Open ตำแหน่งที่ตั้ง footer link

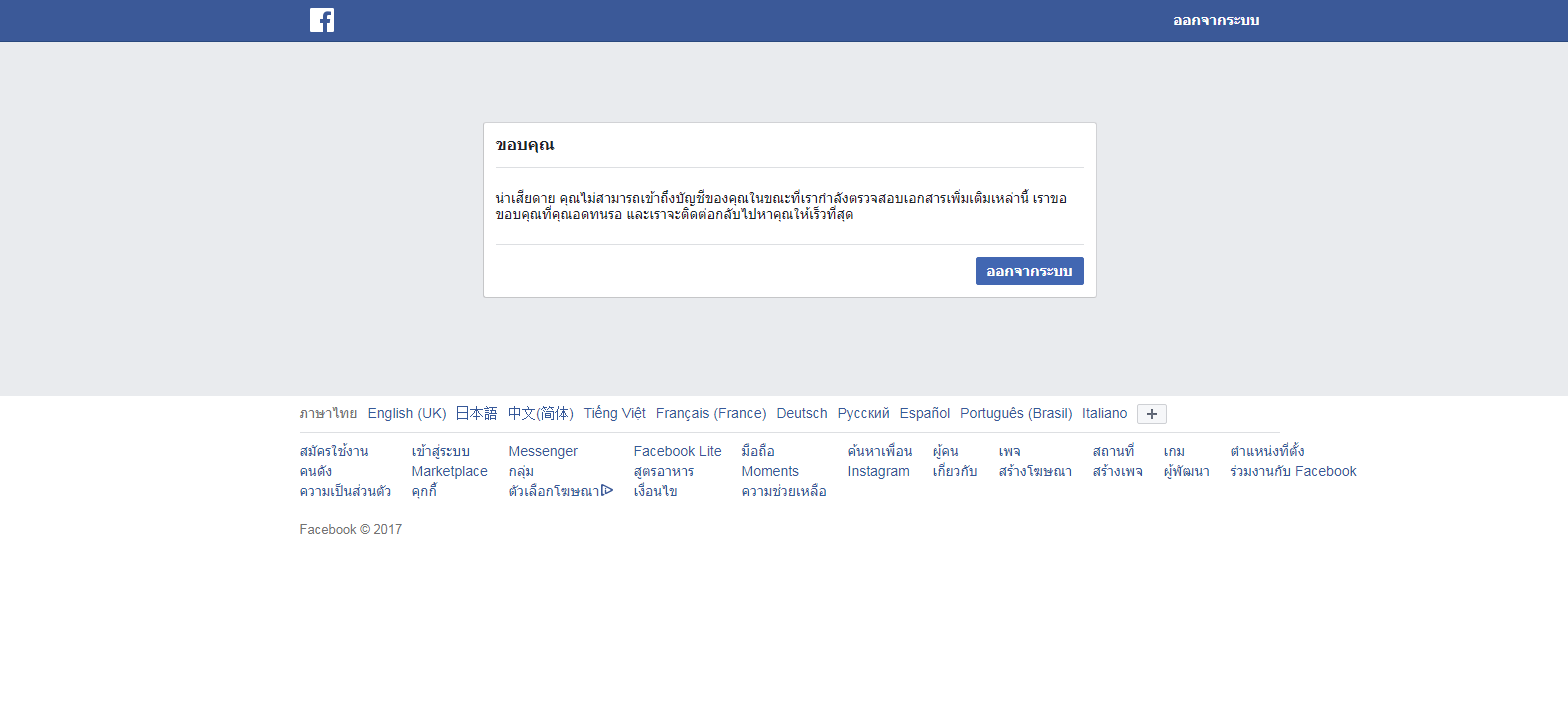tap(1267, 451)
